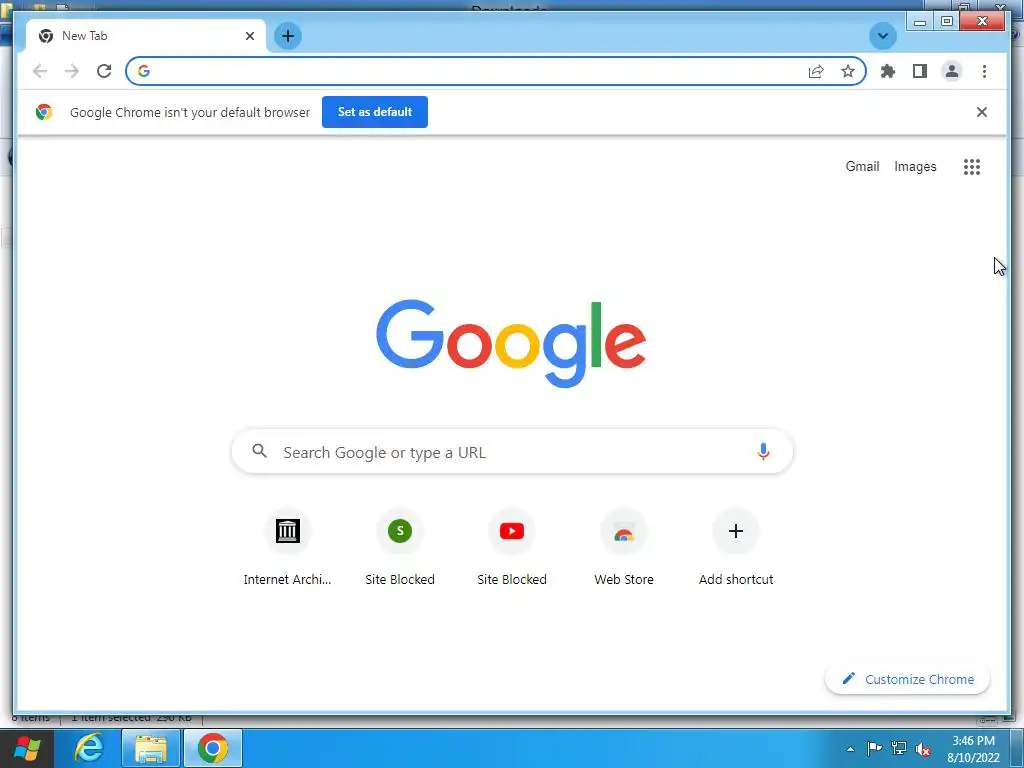This screenshot has height=768, width=1024.
Task: Select the New Tab tab
Action: [x=146, y=36]
